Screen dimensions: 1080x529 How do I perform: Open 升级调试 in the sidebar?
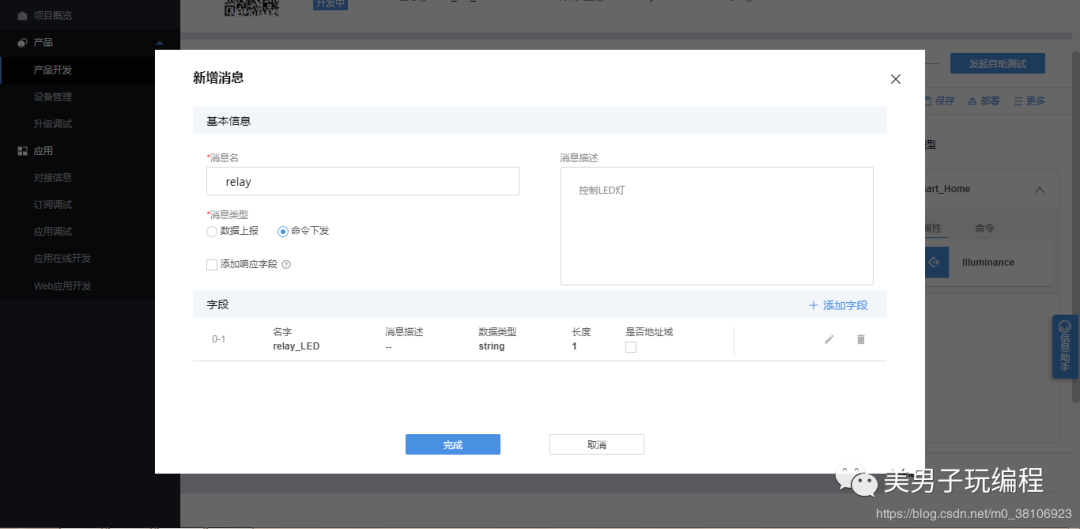tap(53, 124)
